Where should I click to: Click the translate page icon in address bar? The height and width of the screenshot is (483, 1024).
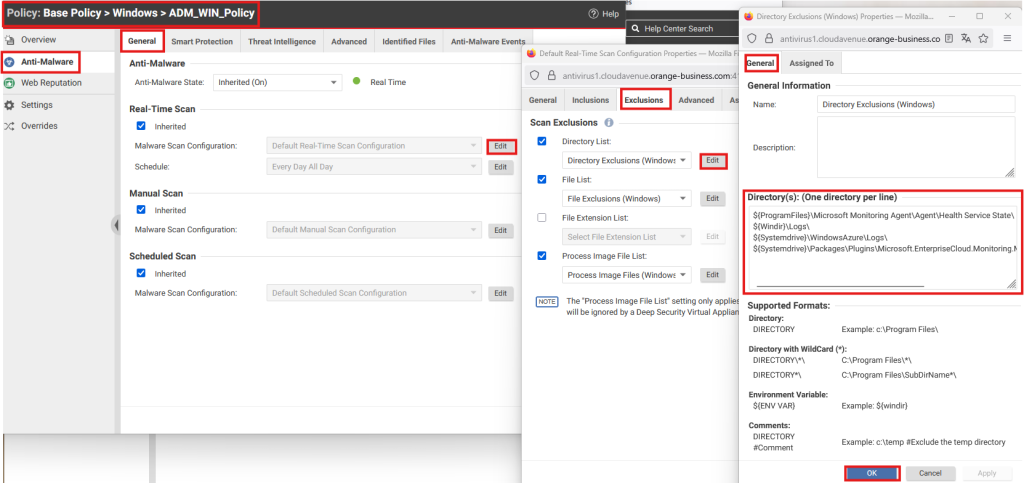pyautogui.click(x=964, y=39)
